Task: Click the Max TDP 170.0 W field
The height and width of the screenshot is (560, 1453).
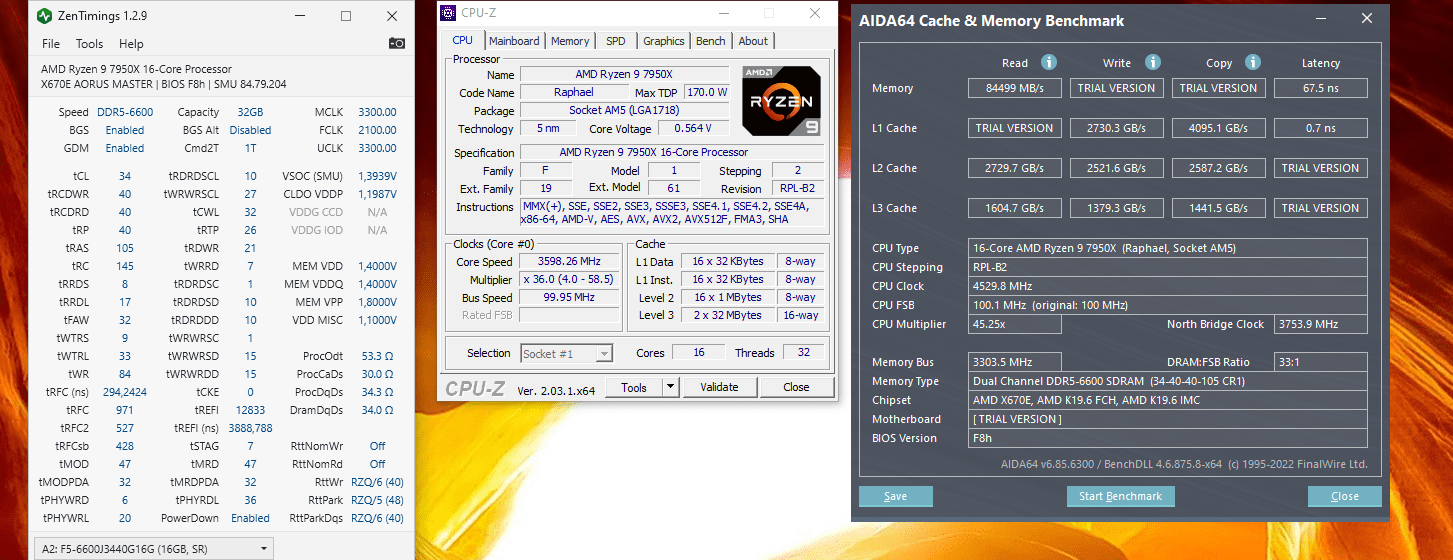Action: click(707, 92)
